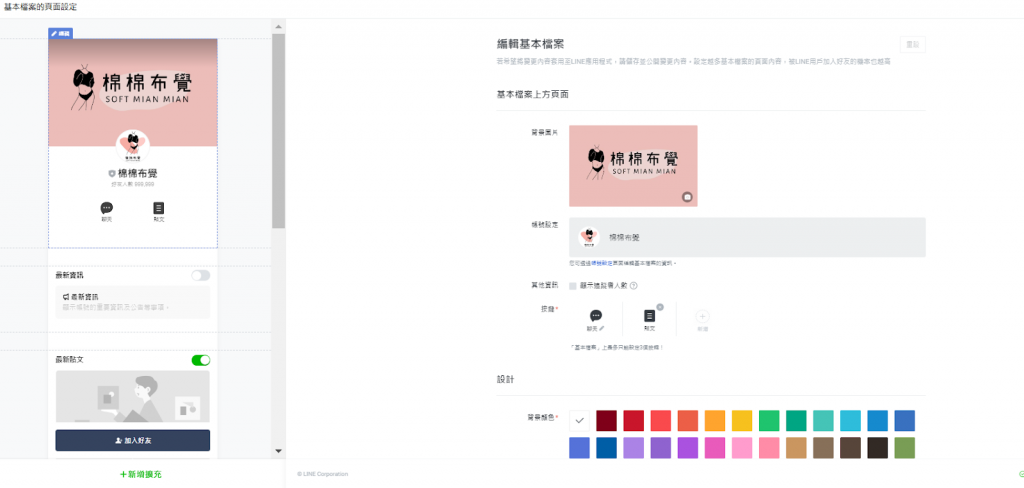This screenshot has width=1024, height=488.
Task: Choose the orange color swatch
Action: click(715, 421)
